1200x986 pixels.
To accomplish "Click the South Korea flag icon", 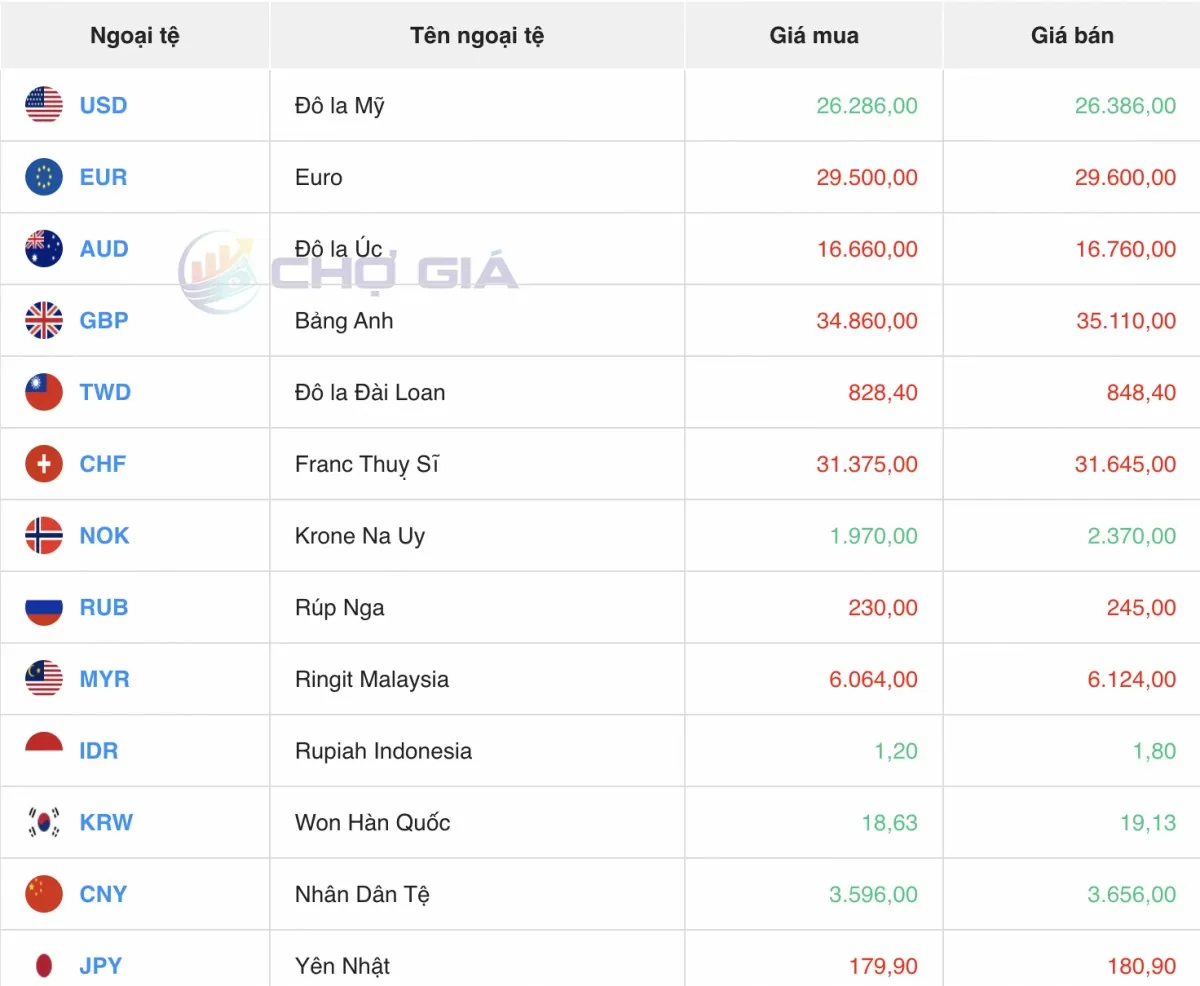I will click(x=44, y=822).
